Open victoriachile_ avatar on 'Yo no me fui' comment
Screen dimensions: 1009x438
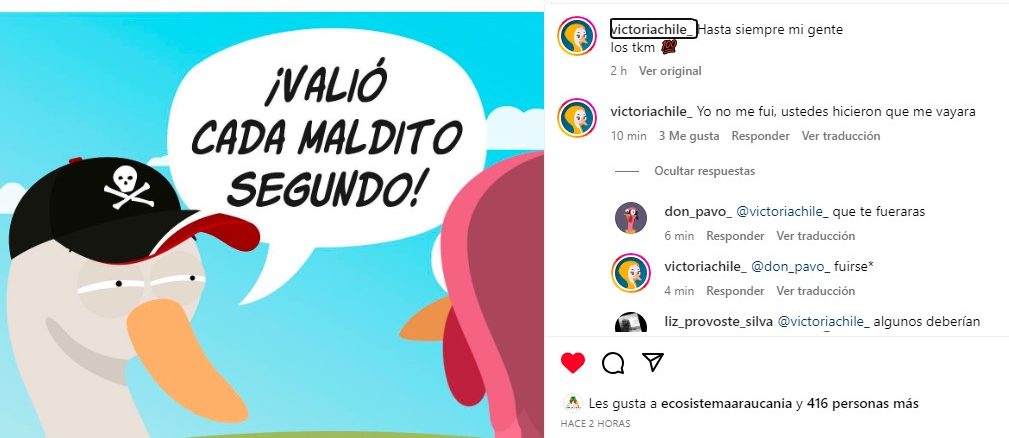[577, 118]
